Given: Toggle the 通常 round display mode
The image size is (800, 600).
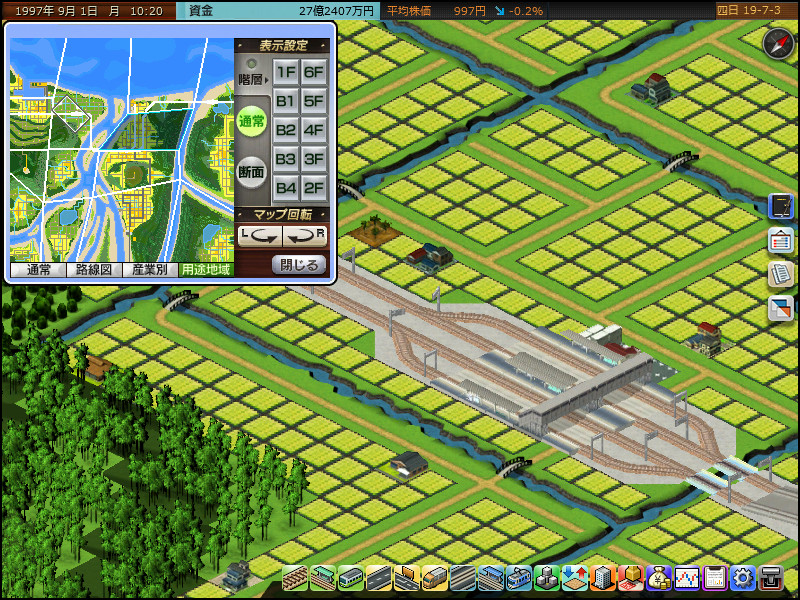Looking at the screenshot, I should click(x=252, y=121).
